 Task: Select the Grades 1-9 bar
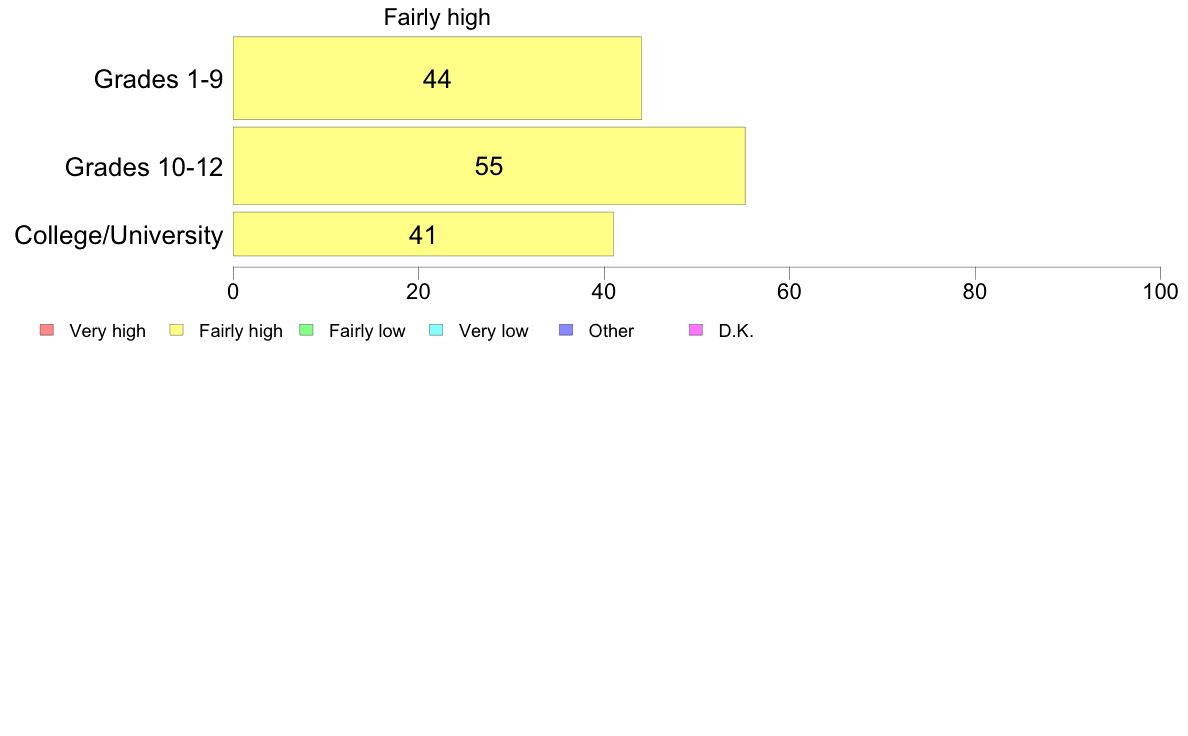click(x=437, y=78)
